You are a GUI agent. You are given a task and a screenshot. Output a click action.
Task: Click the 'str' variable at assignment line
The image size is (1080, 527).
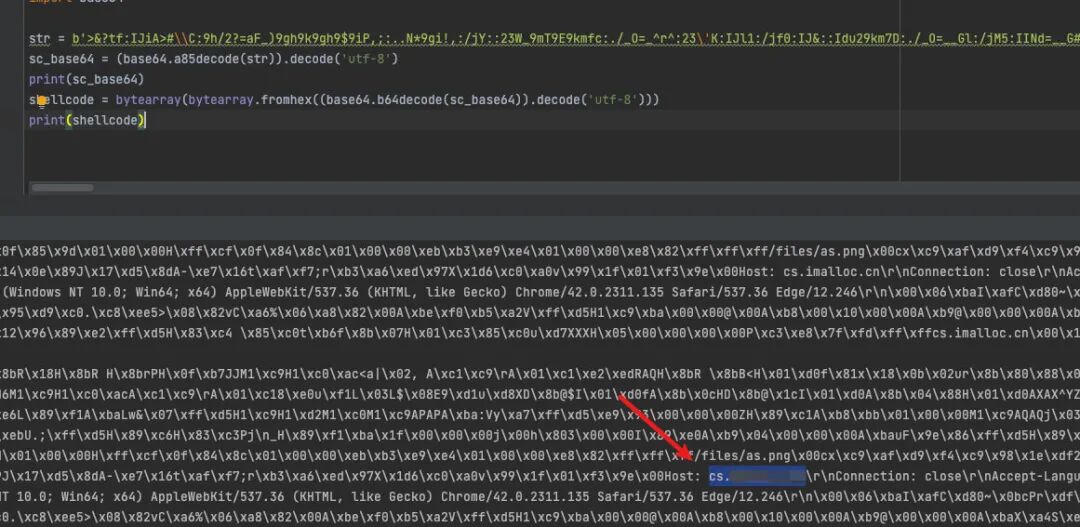[x=38, y=39]
